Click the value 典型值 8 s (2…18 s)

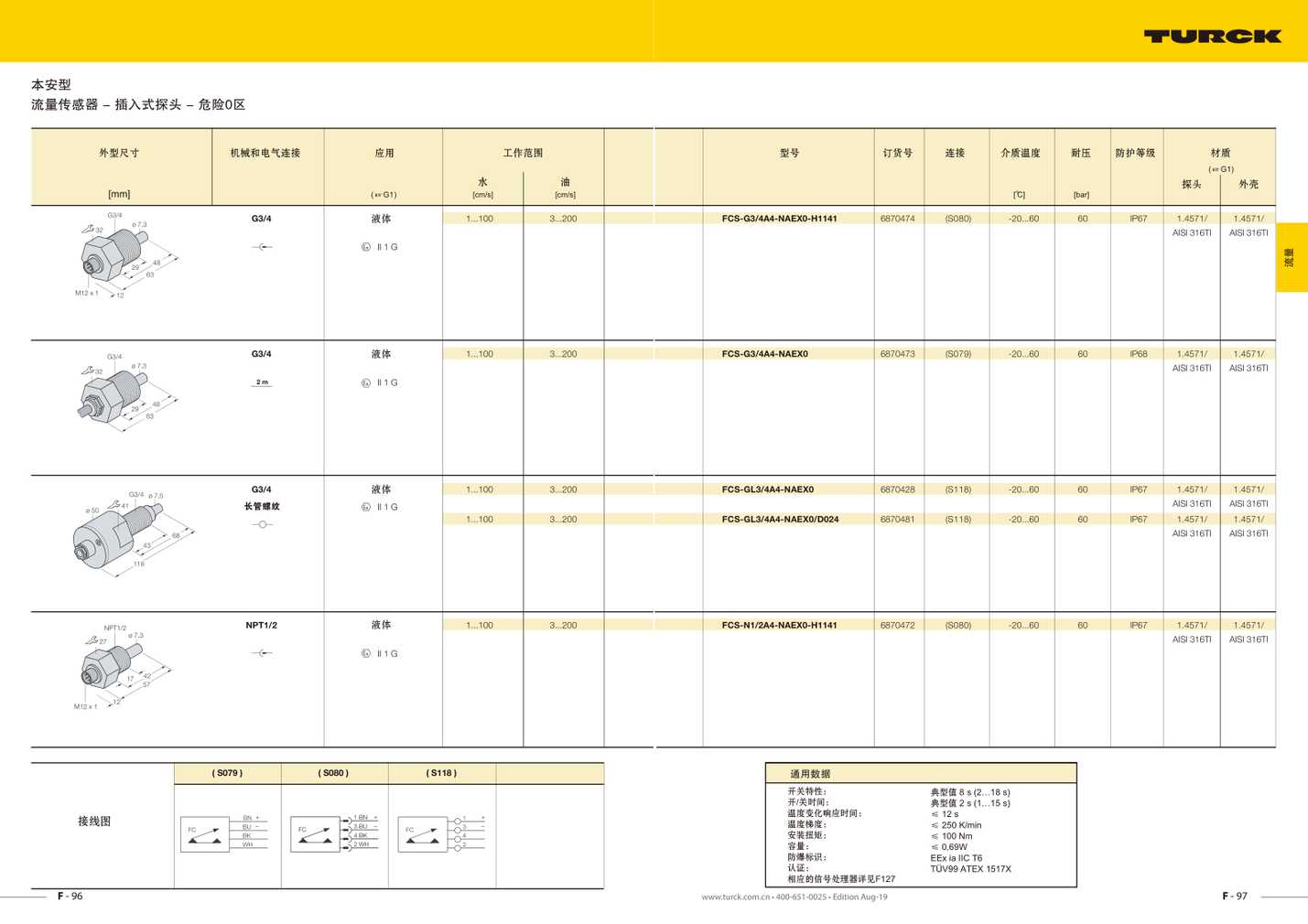[x=970, y=792]
